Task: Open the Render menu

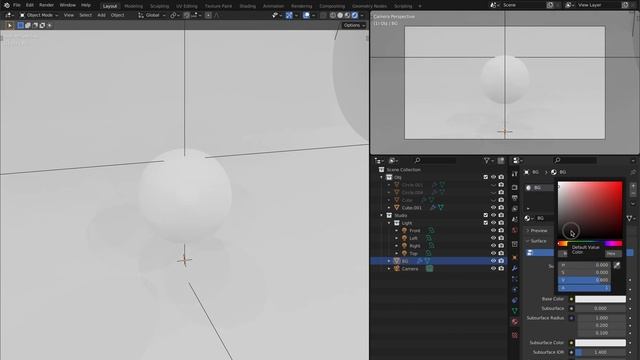Action: pos(46,5)
